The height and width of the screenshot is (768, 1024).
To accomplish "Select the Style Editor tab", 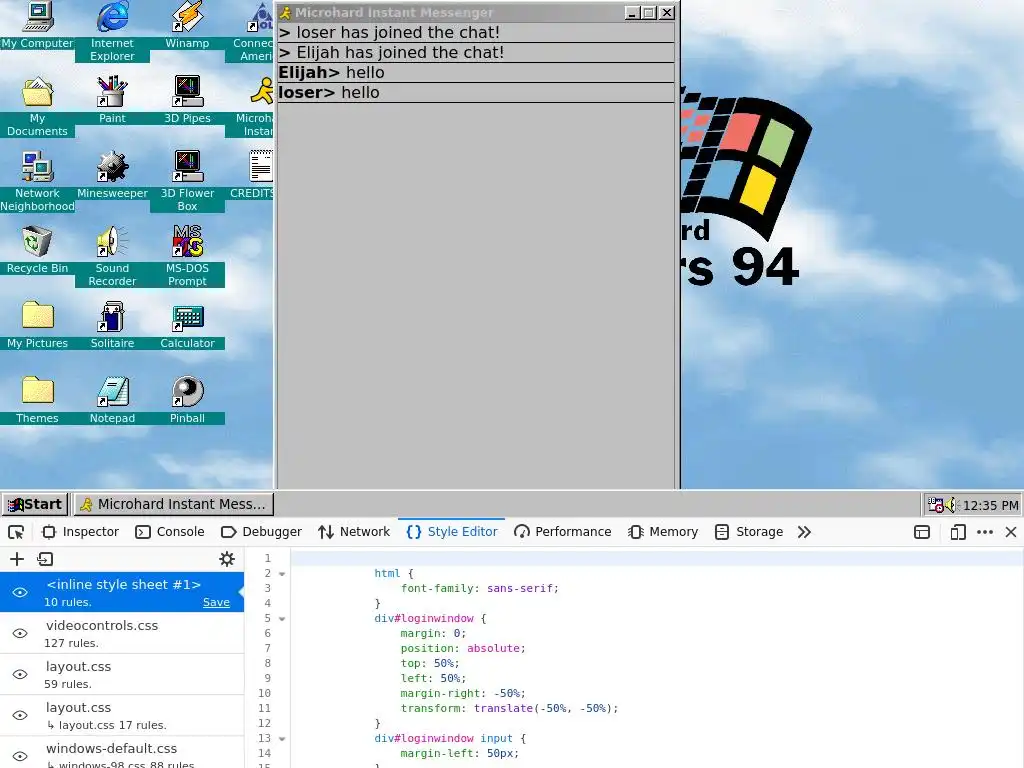I will click(452, 532).
